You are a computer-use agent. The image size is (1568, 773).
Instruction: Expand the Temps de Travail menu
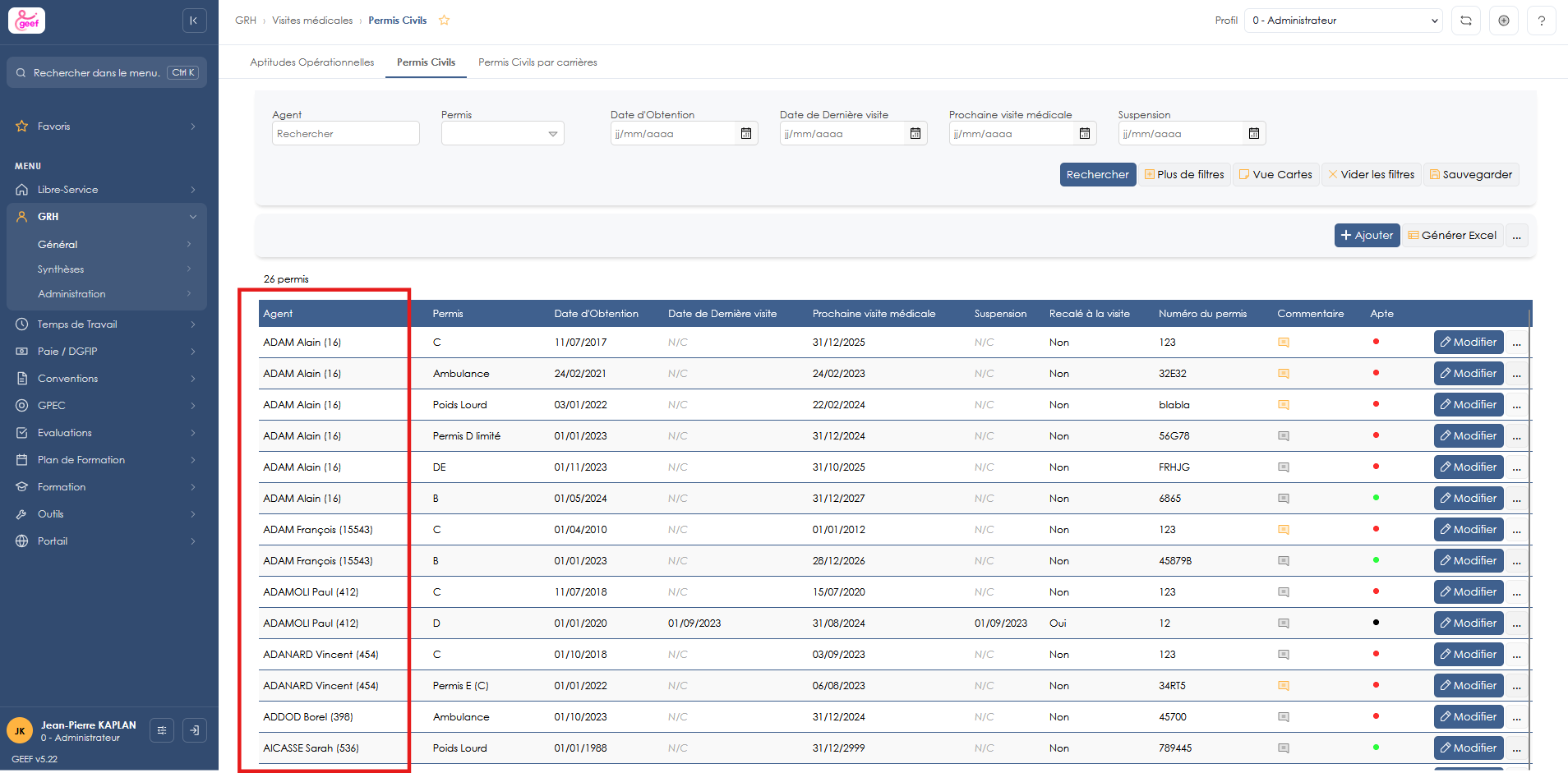coord(107,324)
